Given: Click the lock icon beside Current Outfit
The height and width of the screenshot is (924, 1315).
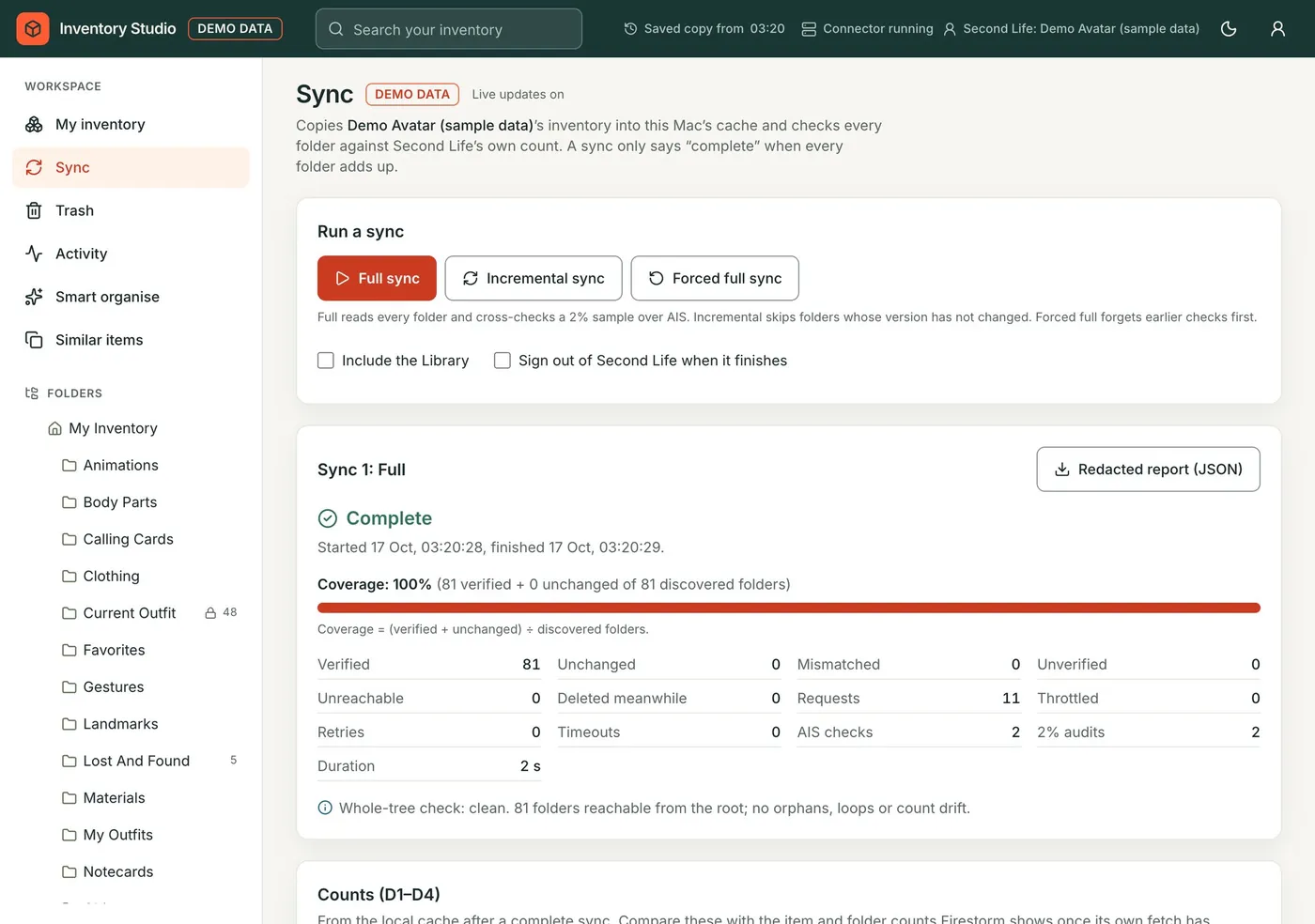Looking at the screenshot, I should tap(211, 613).
